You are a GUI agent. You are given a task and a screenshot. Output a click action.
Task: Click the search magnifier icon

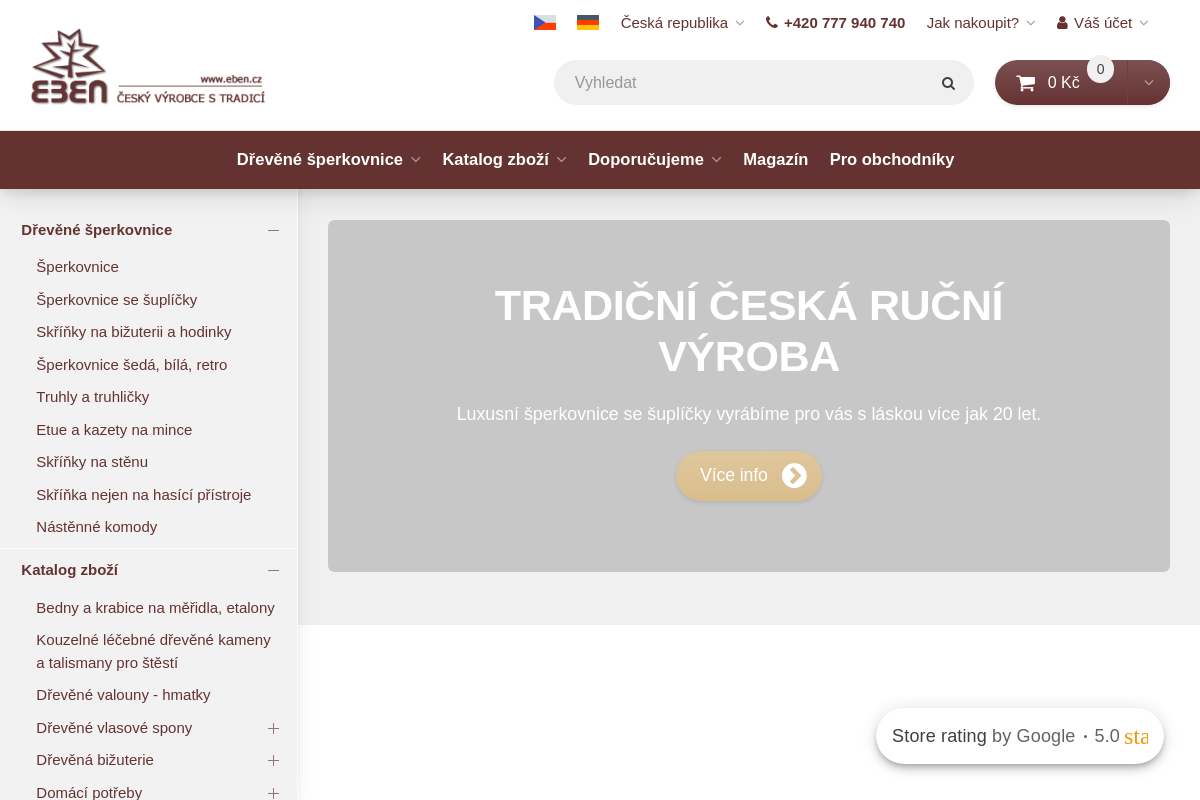click(x=948, y=83)
